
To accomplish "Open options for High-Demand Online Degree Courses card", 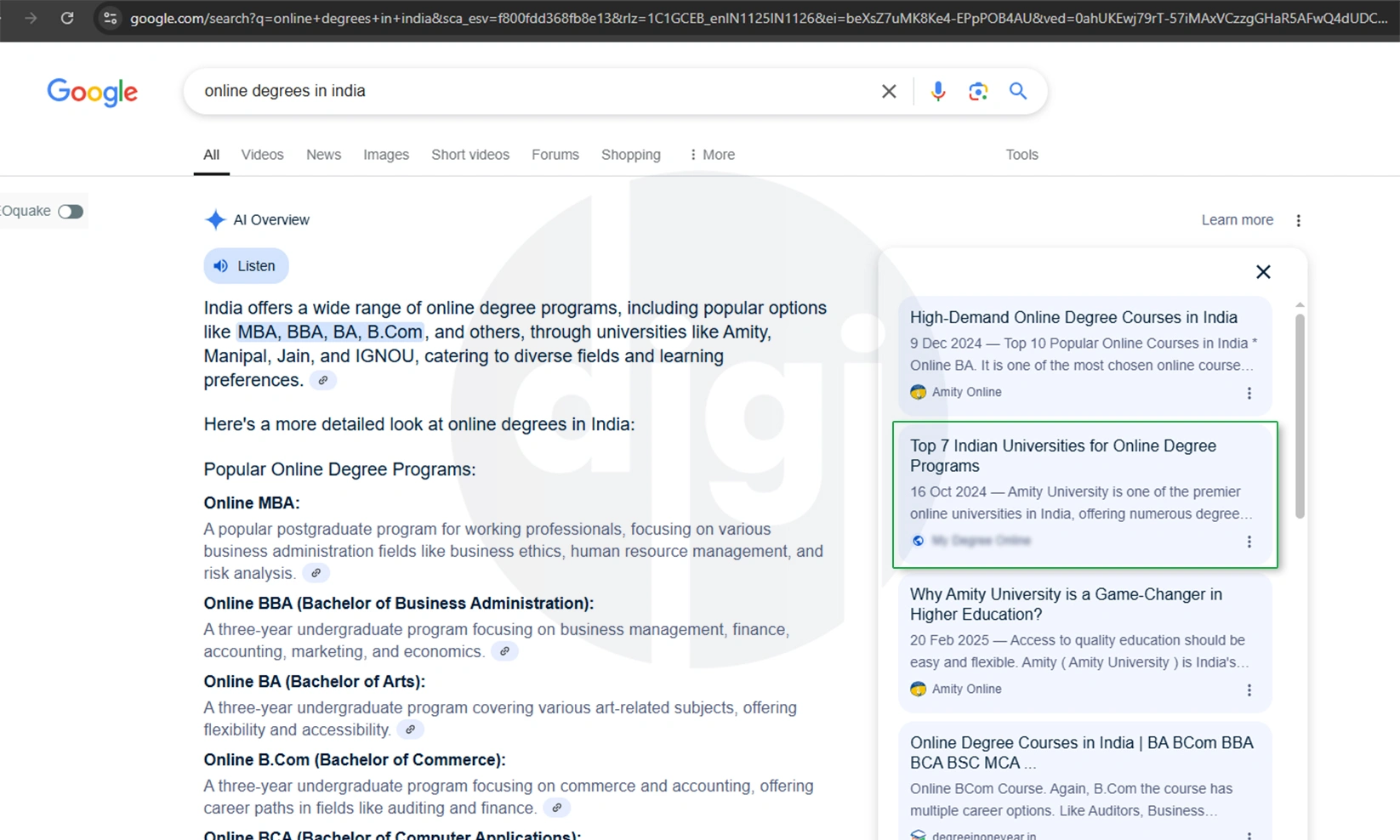I will point(1249,393).
